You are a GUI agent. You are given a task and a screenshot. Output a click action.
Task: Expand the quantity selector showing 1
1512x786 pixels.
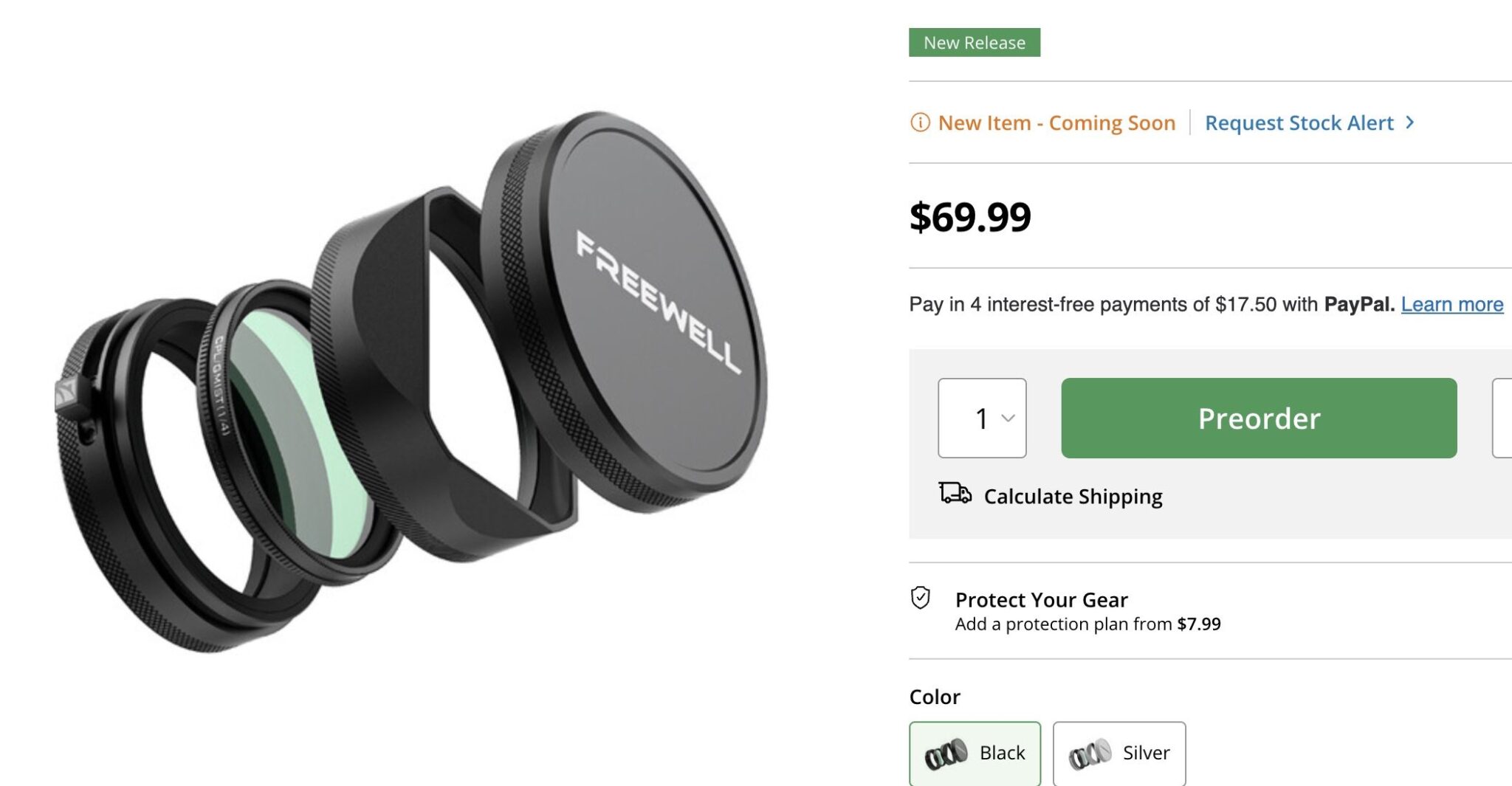point(983,418)
